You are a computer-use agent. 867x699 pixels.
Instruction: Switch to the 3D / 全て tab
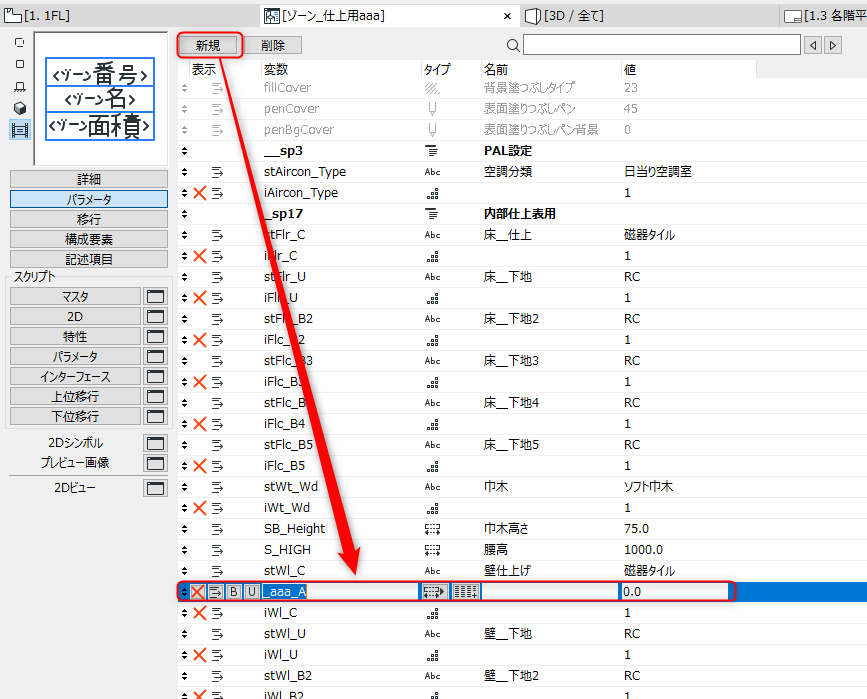564,15
